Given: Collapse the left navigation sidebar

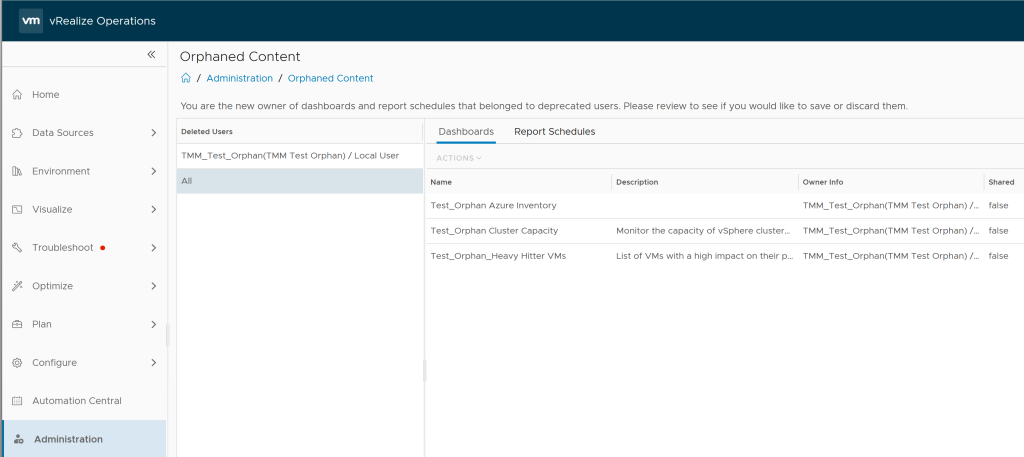Looking at the screenshot, I should coord(151,55).
